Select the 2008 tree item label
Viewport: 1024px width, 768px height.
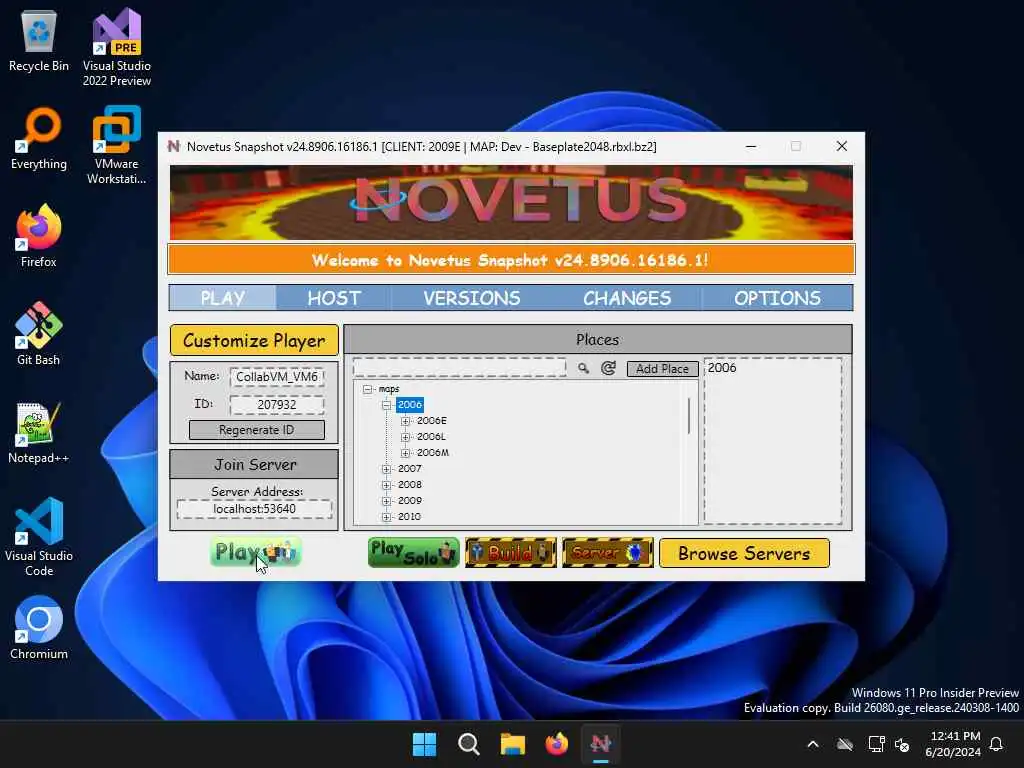(x=409, y=485)
